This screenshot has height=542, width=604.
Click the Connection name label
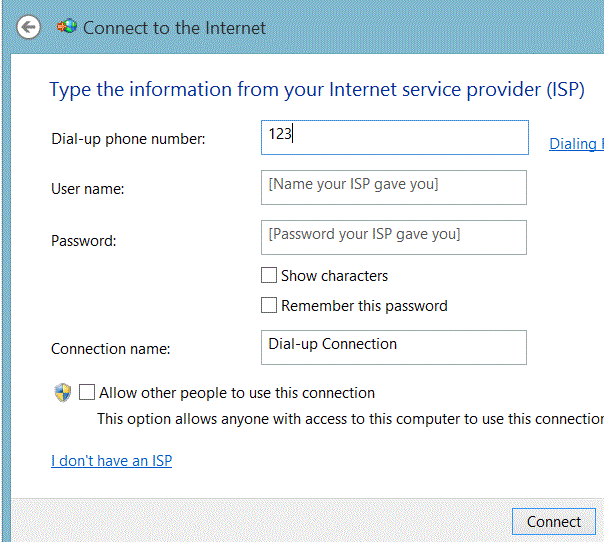111,349
